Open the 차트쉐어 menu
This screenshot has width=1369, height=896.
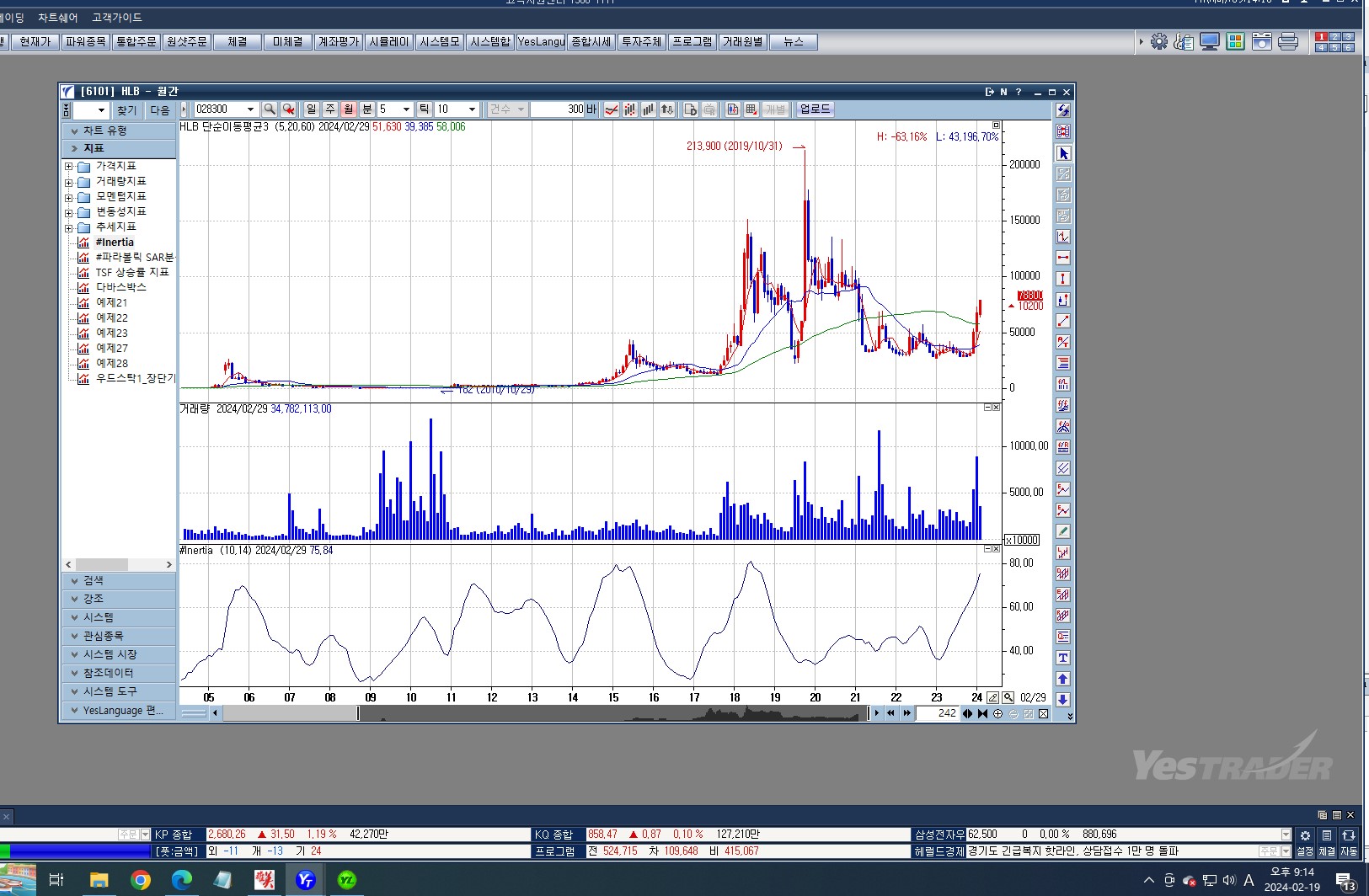(57, 18)
